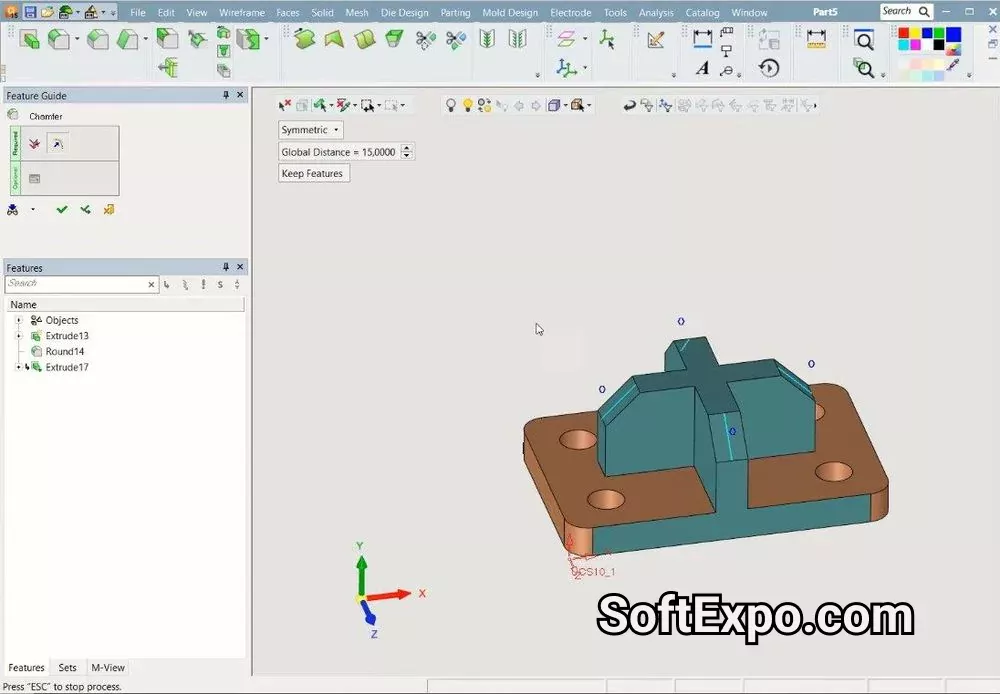The height and width of the screenshot is (694, 1000).
Task: Cancel the Chamfer feature via the exit icon
Action: tap(109, 209)
